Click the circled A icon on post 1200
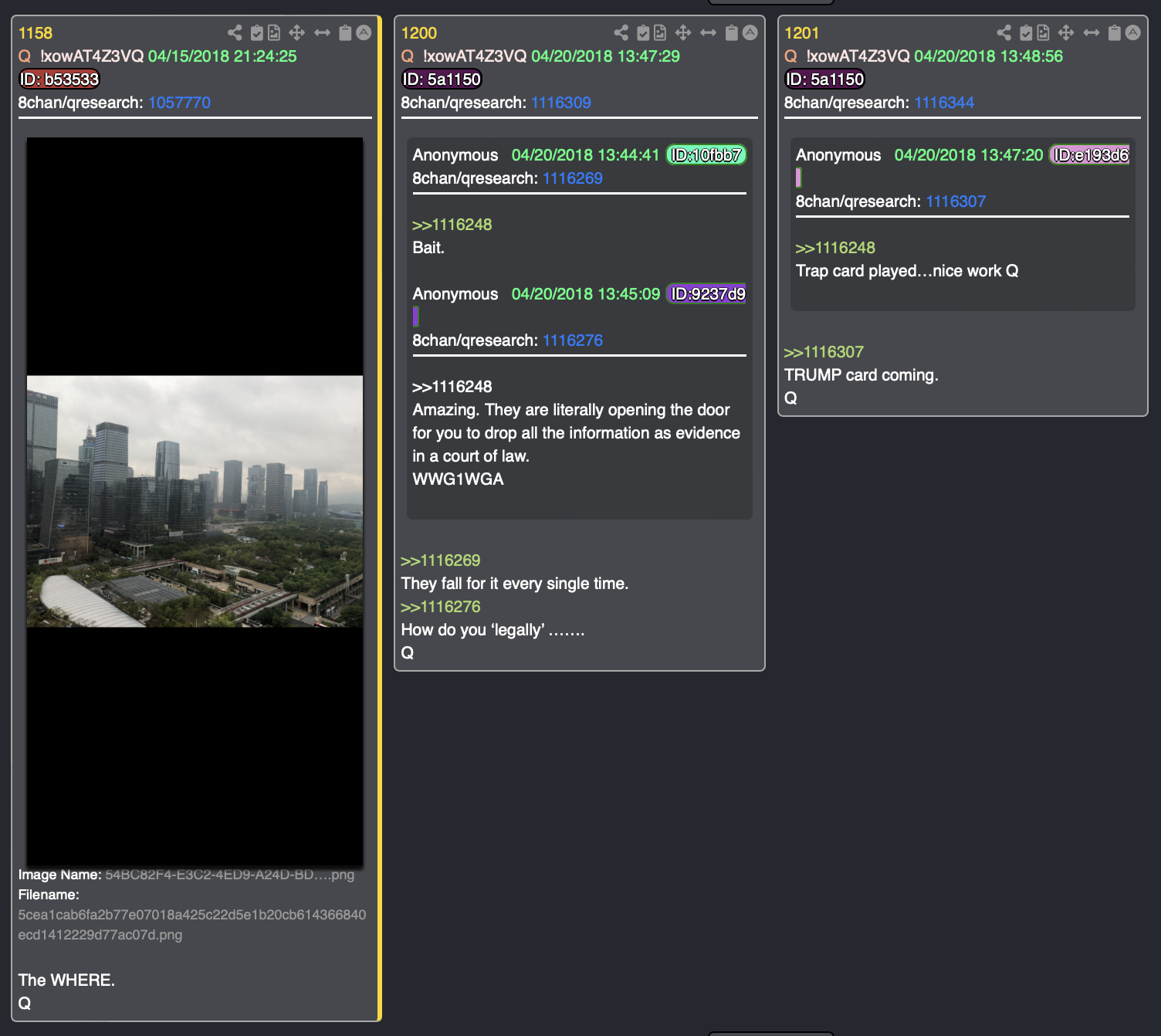Image resolution: width=1161 pixels, height=1036 pixels. 750,32
